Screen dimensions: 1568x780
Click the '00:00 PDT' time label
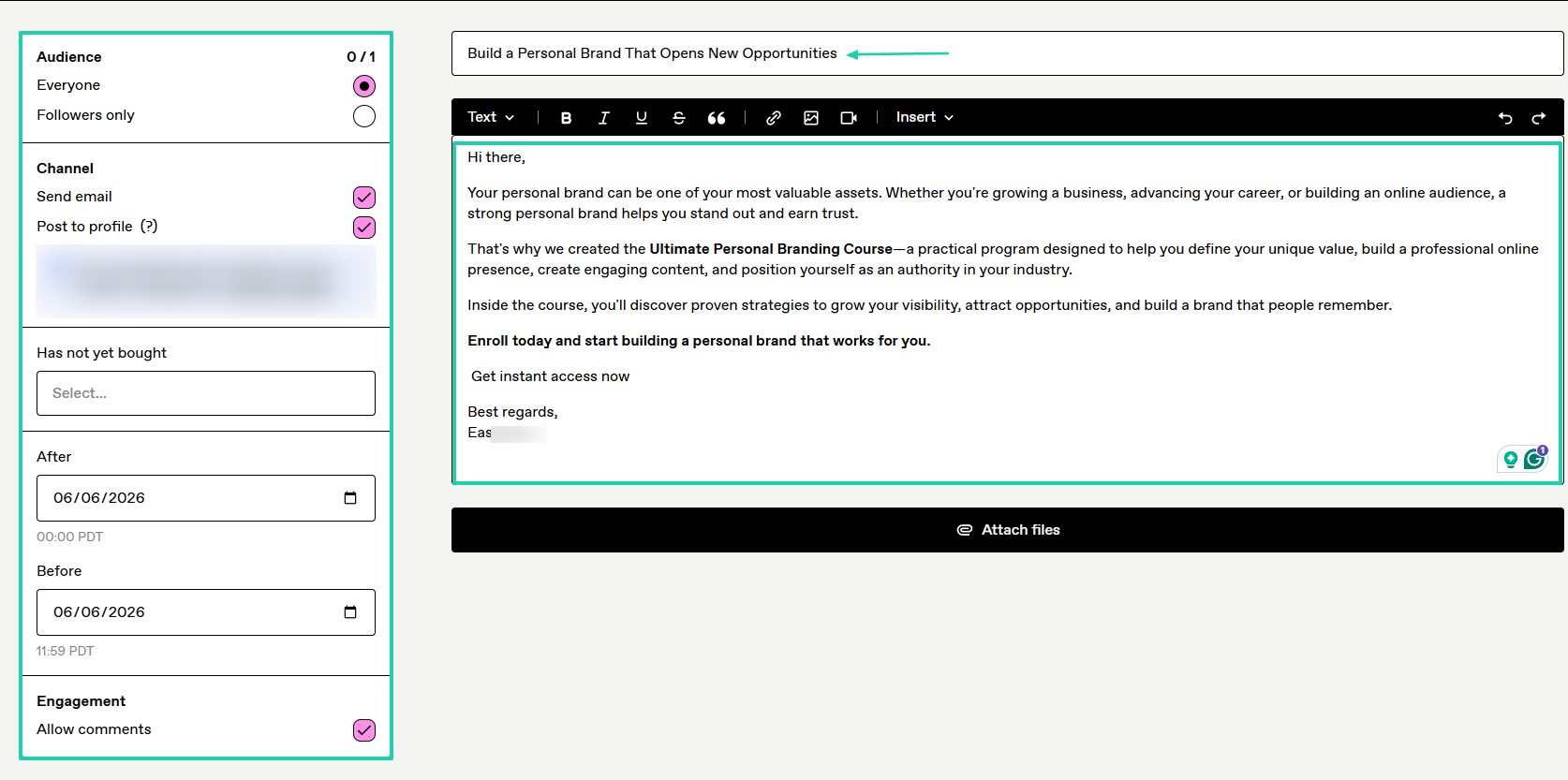point(70,537)
